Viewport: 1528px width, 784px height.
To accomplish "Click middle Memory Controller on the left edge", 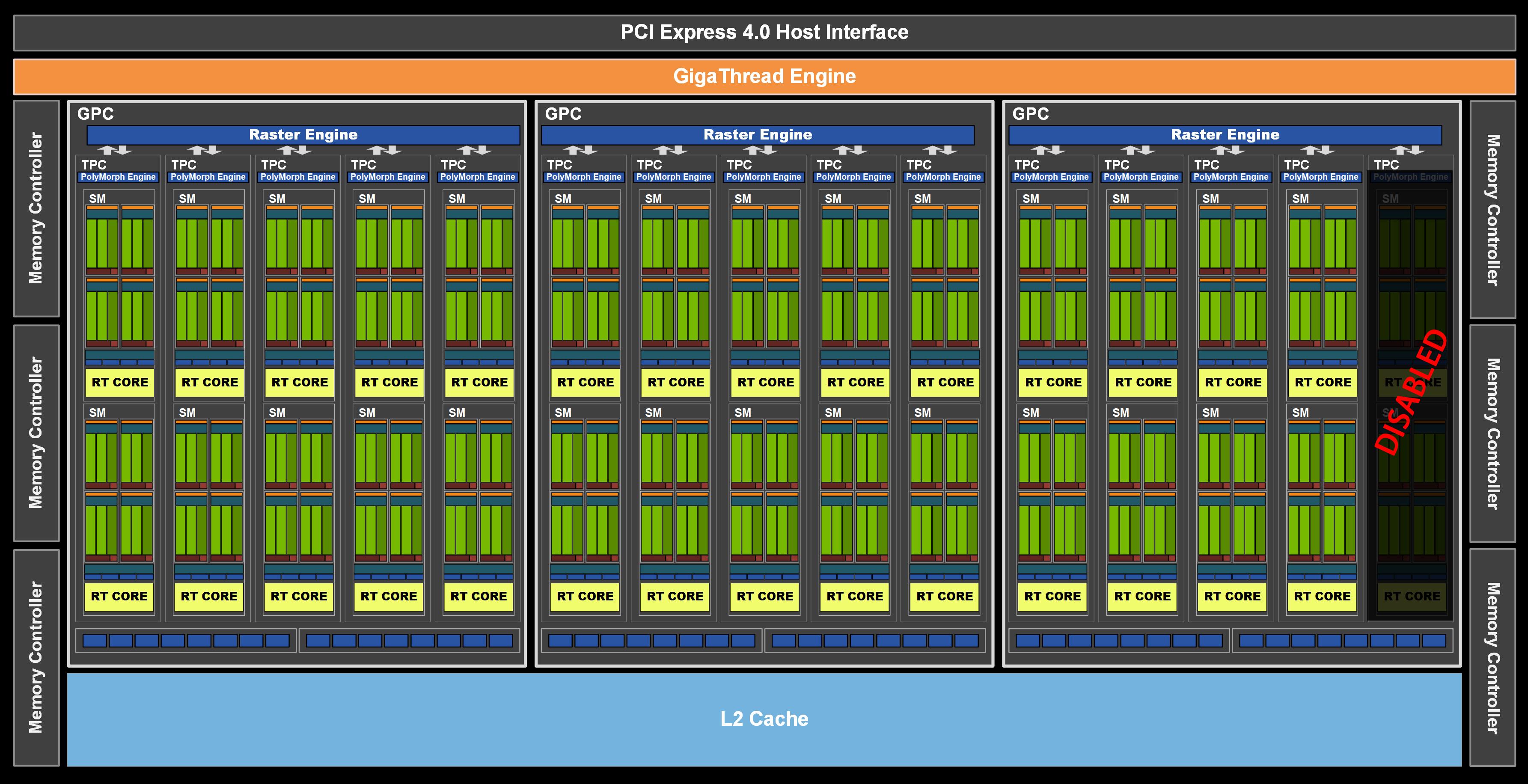I will point(36,433).
